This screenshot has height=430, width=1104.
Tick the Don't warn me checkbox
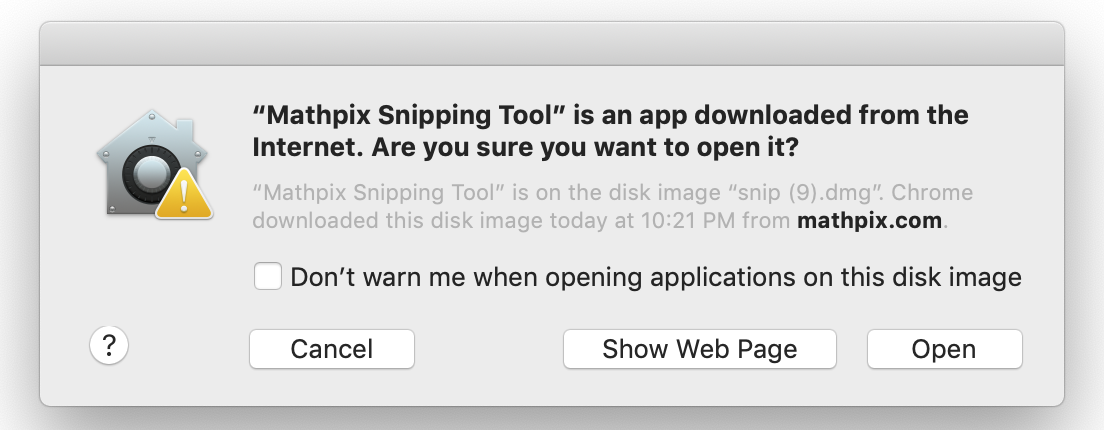coord(268,276)
